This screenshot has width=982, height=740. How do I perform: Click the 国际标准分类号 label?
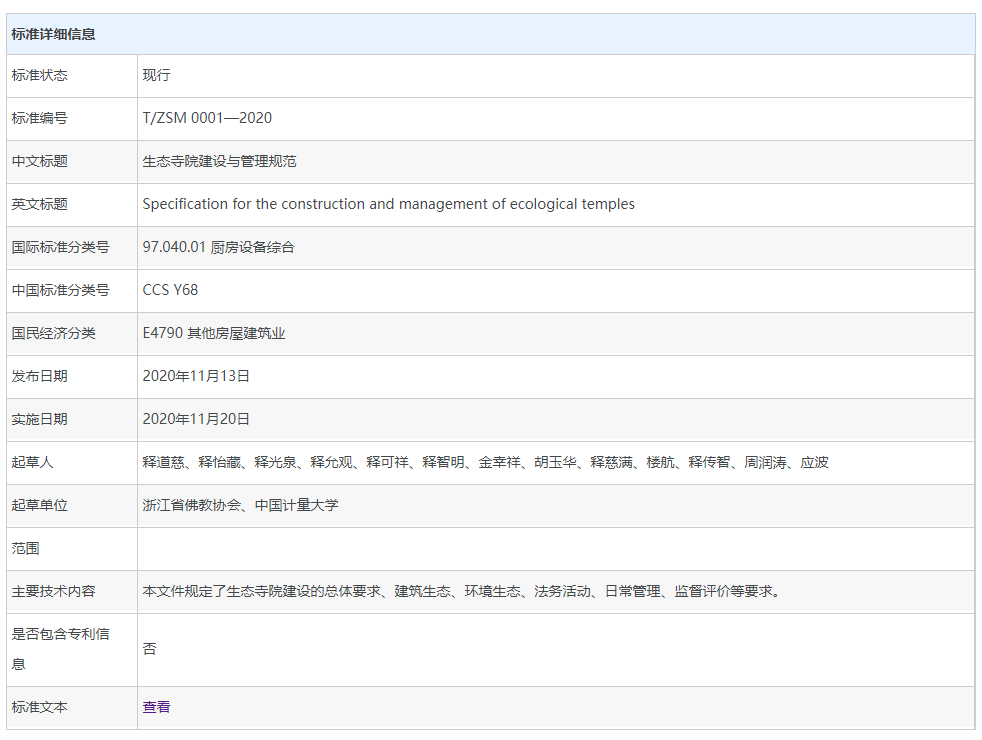[60, 247]
